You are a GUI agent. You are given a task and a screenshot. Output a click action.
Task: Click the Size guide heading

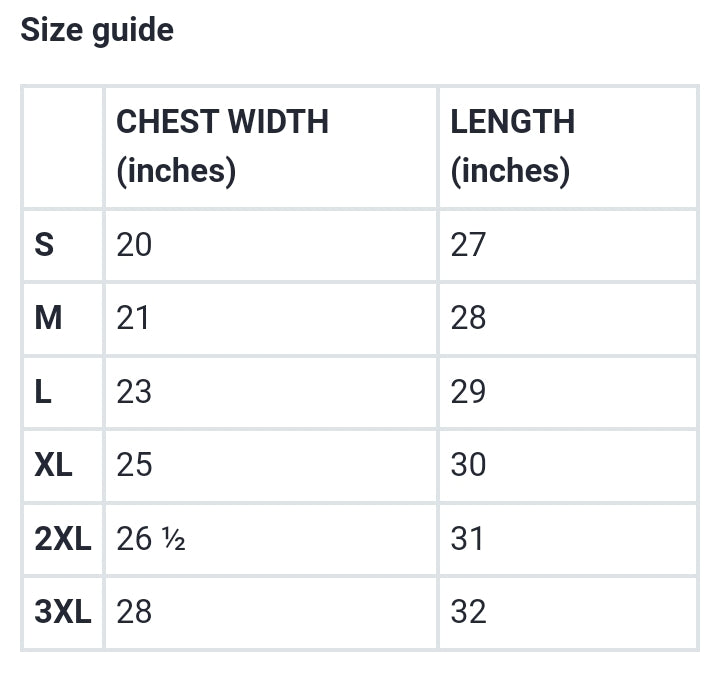coord(97,30)
